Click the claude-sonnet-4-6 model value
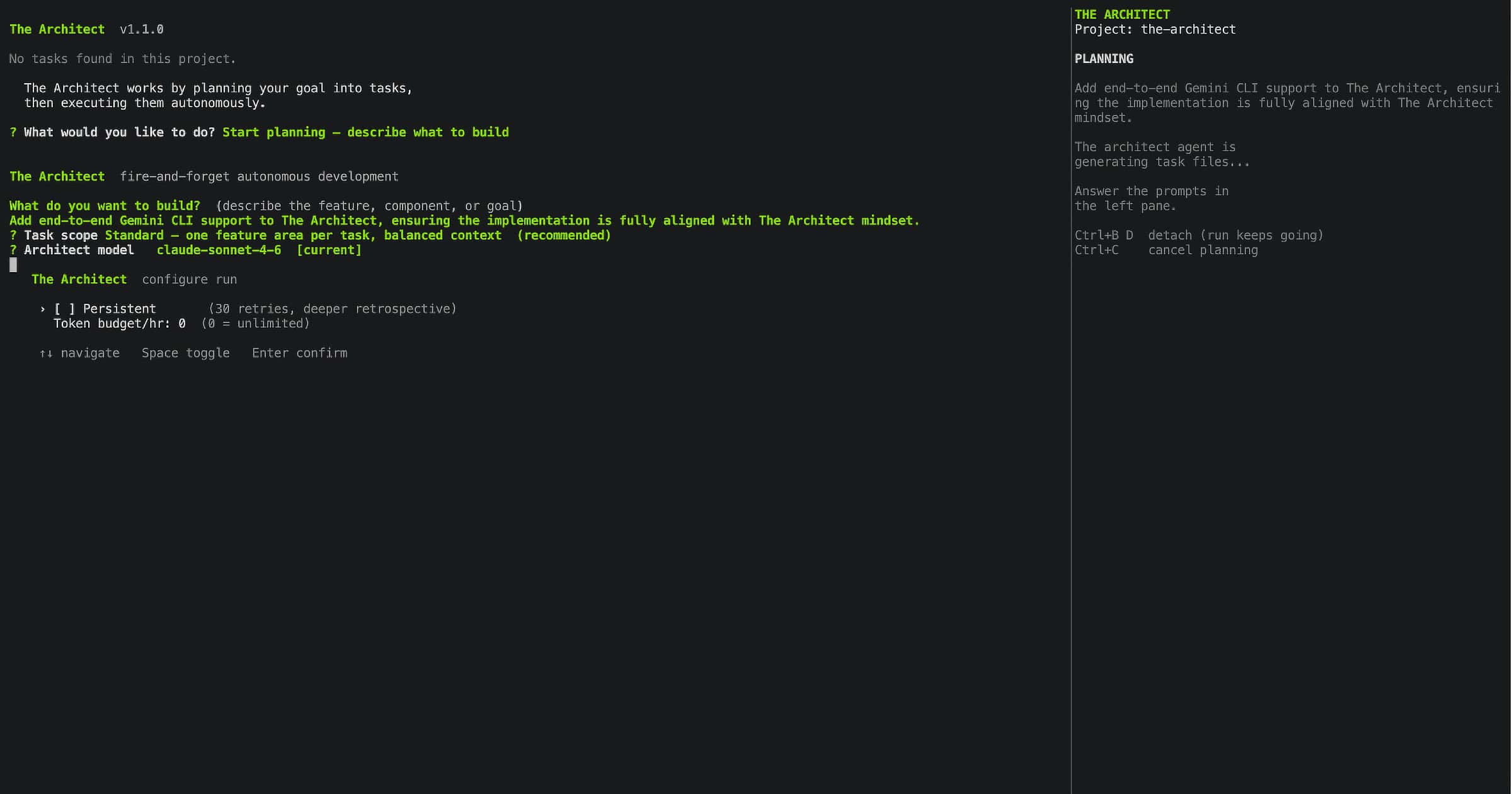Screen dimensions: 1512x794 (x=219, y=250)
